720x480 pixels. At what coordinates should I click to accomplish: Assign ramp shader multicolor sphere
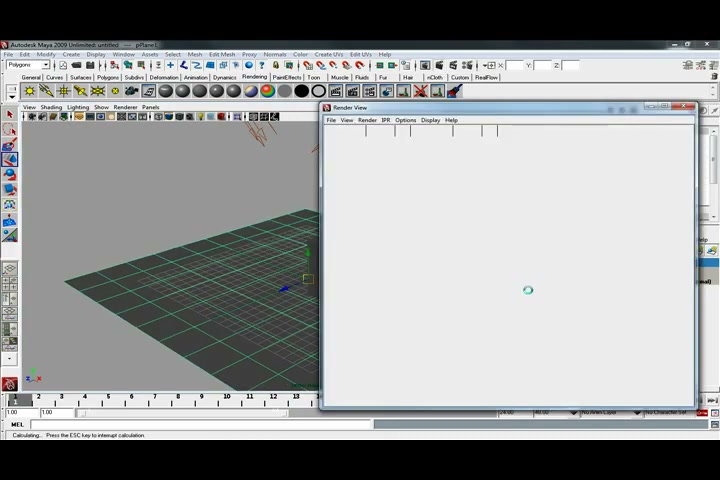268,91
